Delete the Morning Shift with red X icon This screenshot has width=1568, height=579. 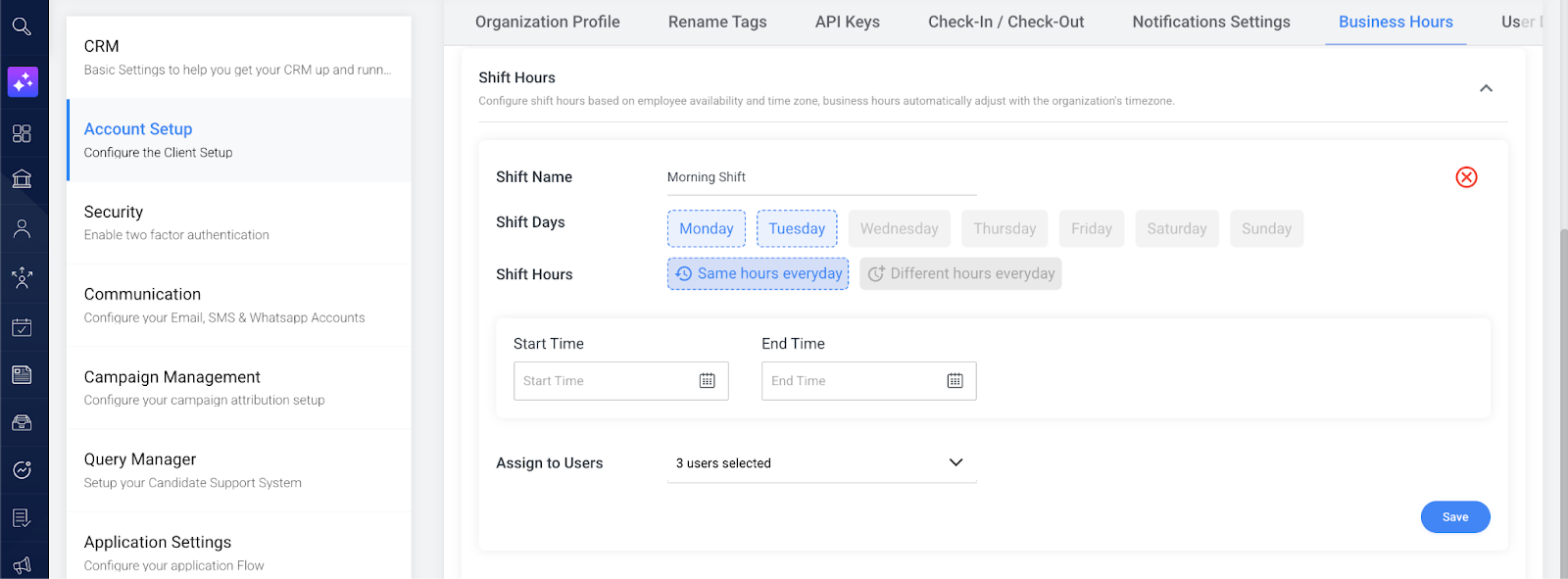click(x=1466, y=177)
